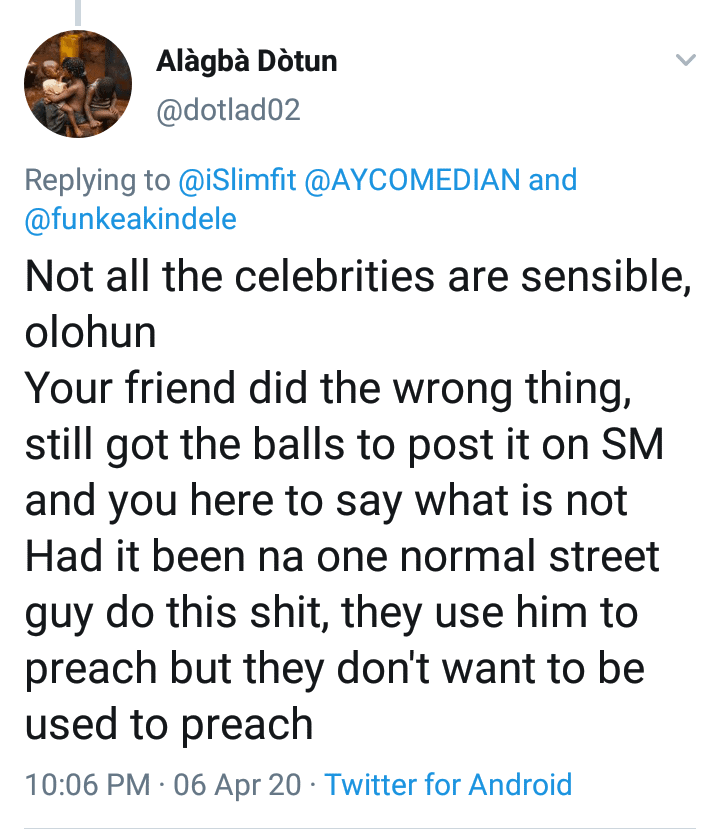Open the Twitter for Android source link
720x839 pixels.
448,784
